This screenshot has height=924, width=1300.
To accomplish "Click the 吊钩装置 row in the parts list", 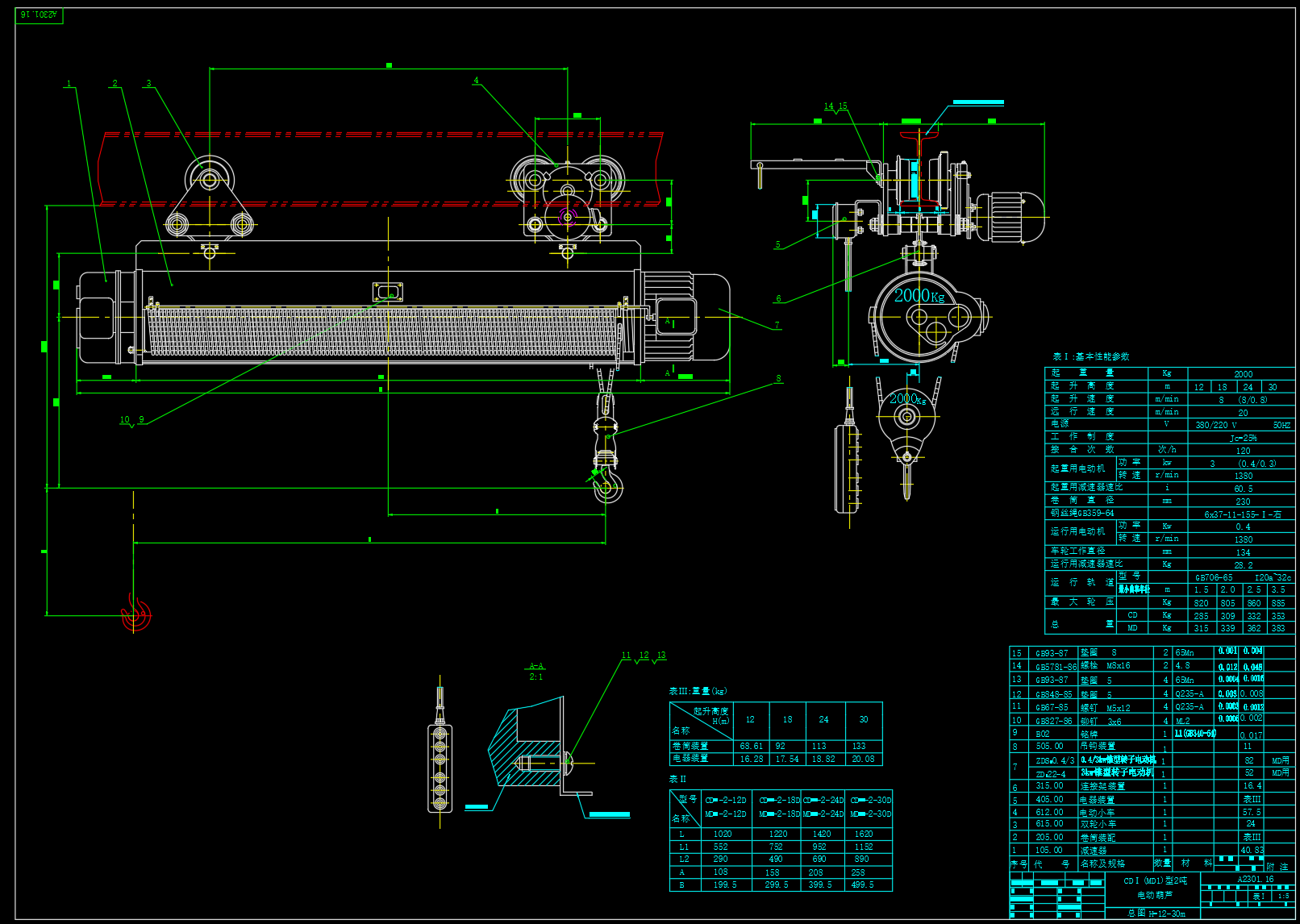I will click(x=1098, y=747).
